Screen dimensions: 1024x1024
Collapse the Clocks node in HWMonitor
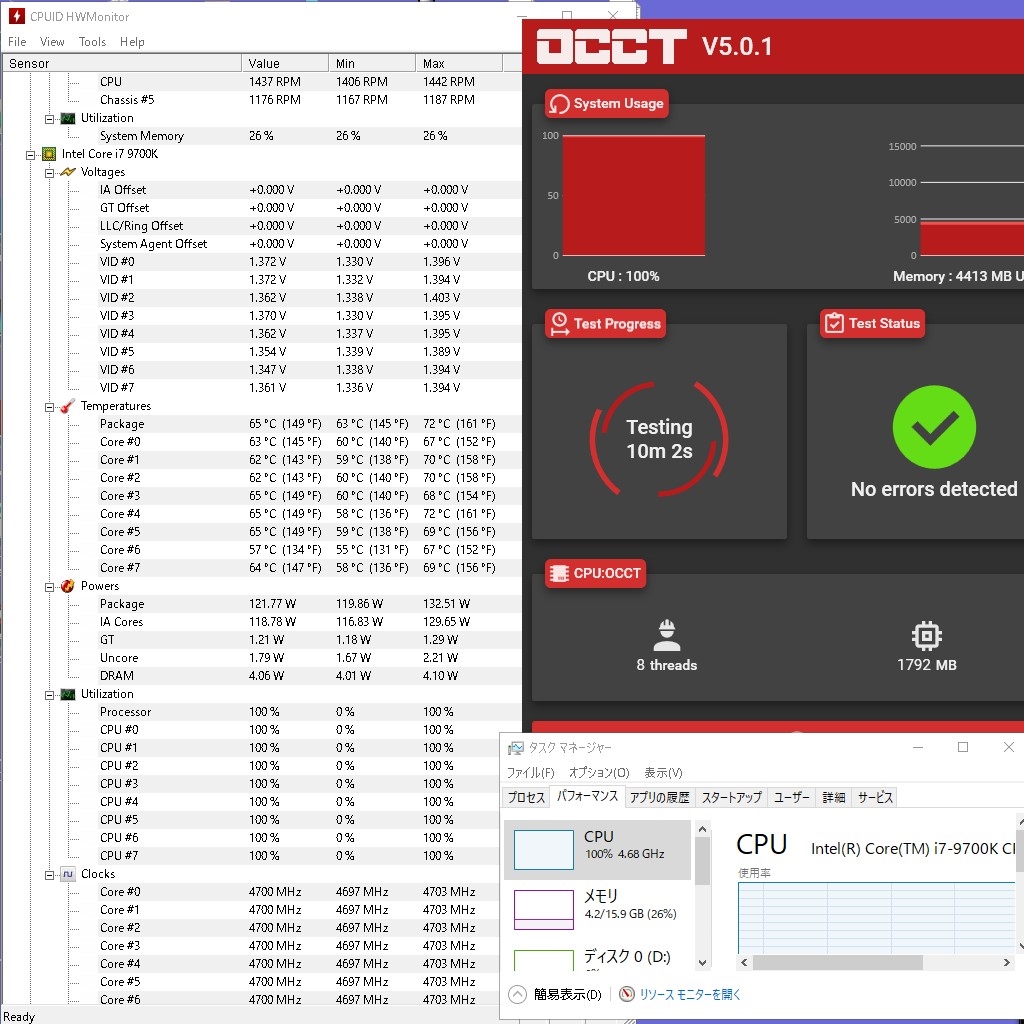pyautogui.click(x=49, y=875)
